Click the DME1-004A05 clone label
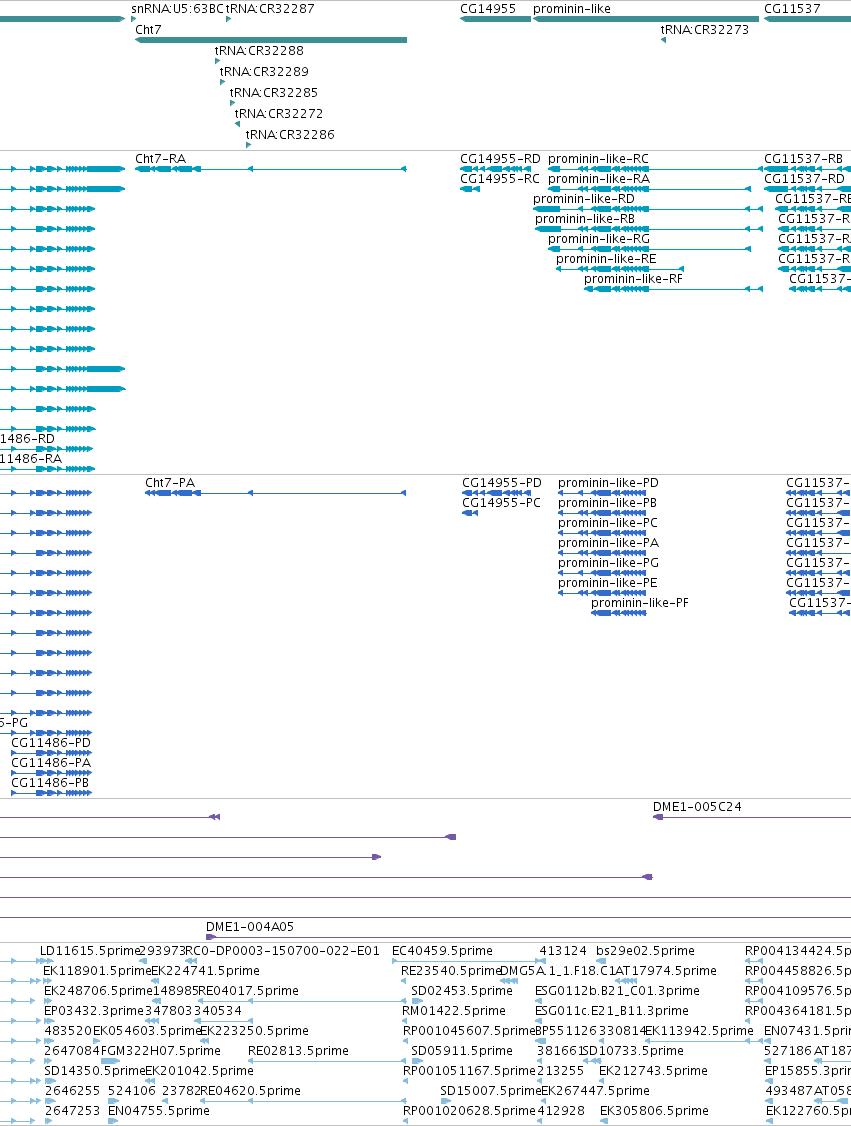The height and width of the screenshot is (1126, 851). [x=250, y=926]
